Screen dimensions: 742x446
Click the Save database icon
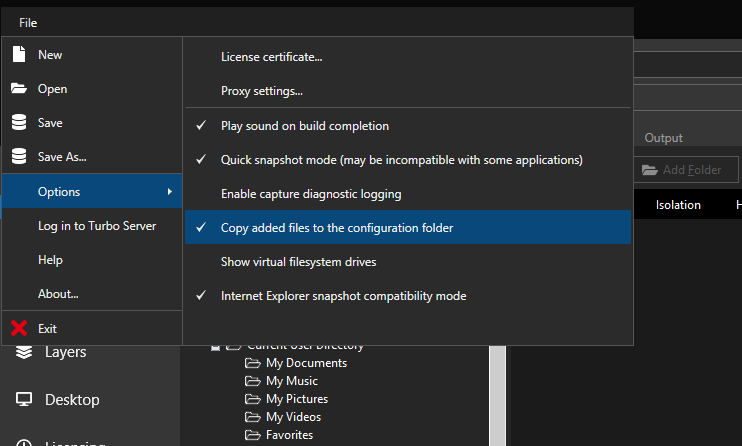tap(19, 123)
